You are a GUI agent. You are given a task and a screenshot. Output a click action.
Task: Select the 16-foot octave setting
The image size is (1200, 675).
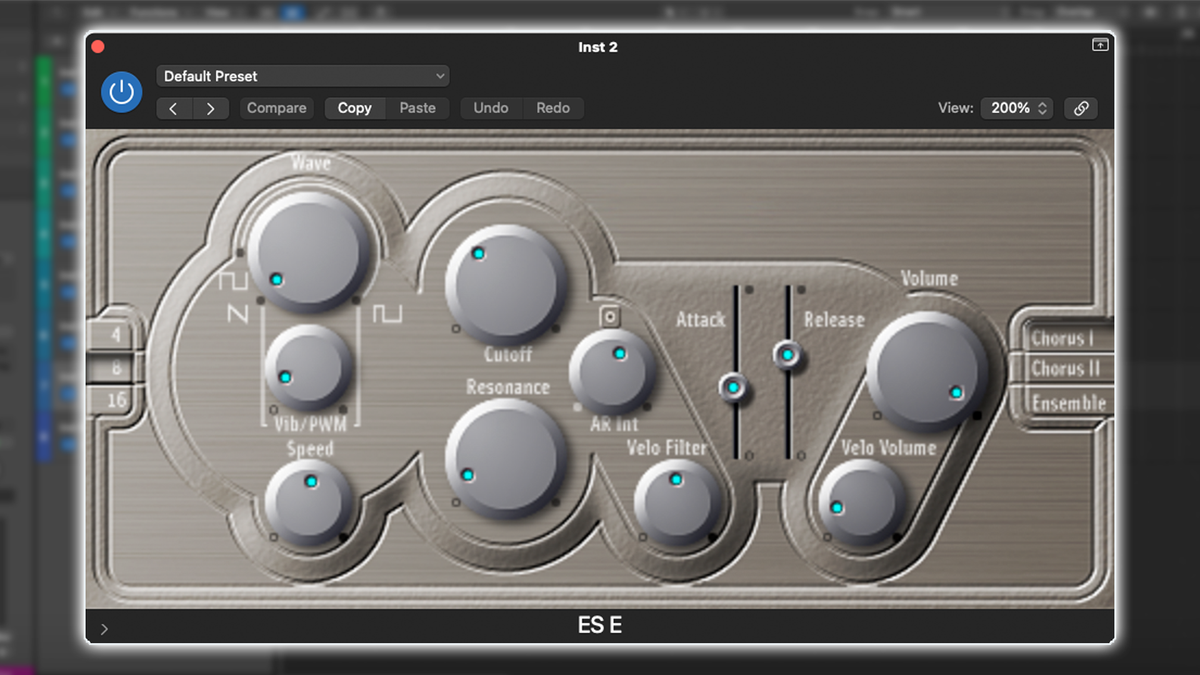pos(115,400)
